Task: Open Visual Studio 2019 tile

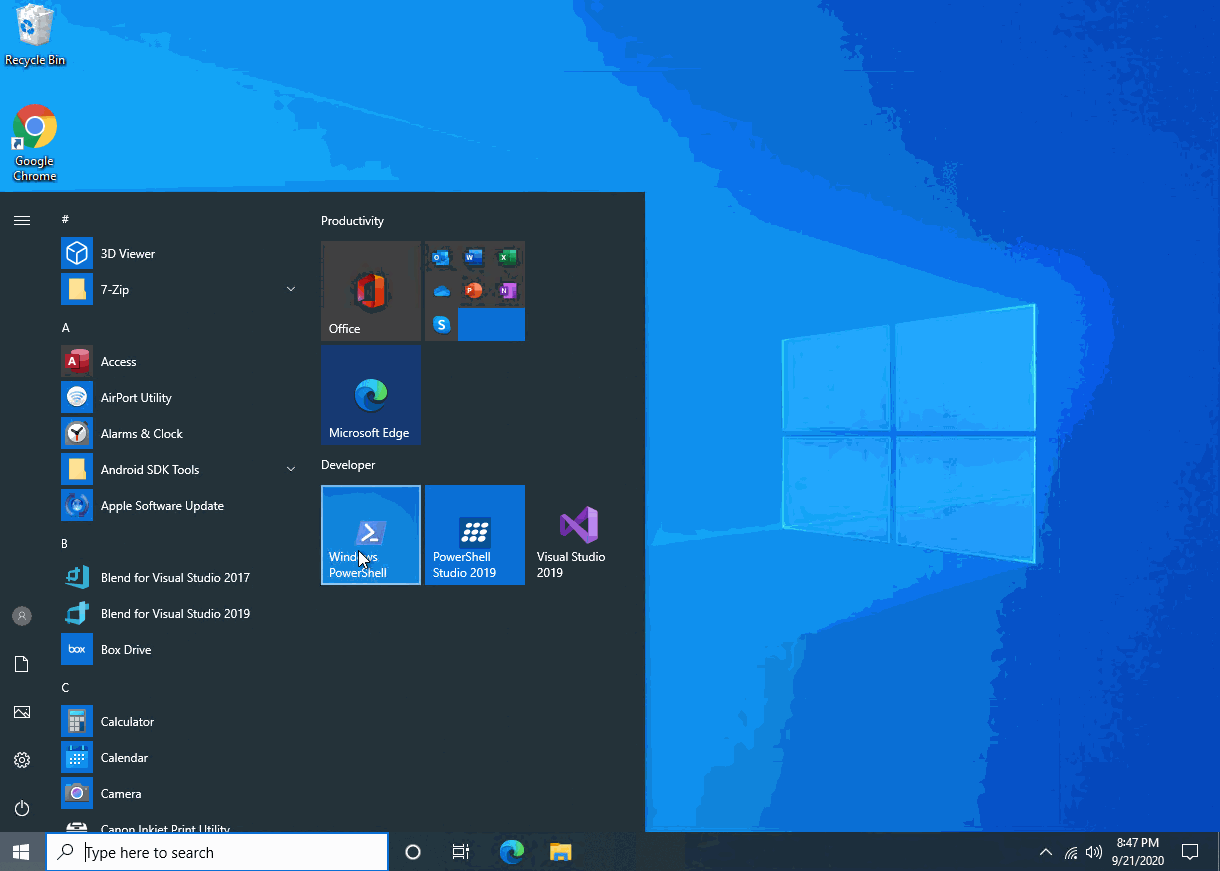Action: point(579,535)
